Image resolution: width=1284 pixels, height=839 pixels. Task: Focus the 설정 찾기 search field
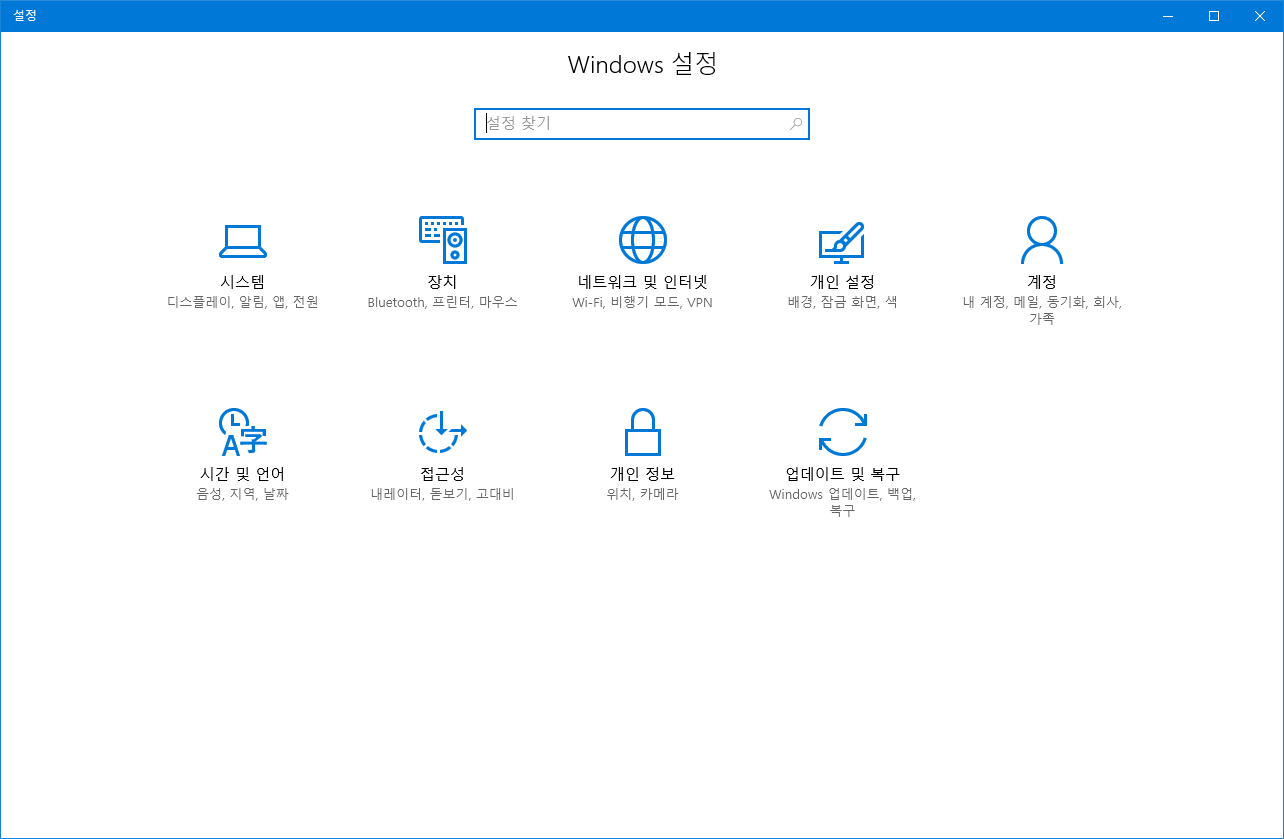(630, 124)
